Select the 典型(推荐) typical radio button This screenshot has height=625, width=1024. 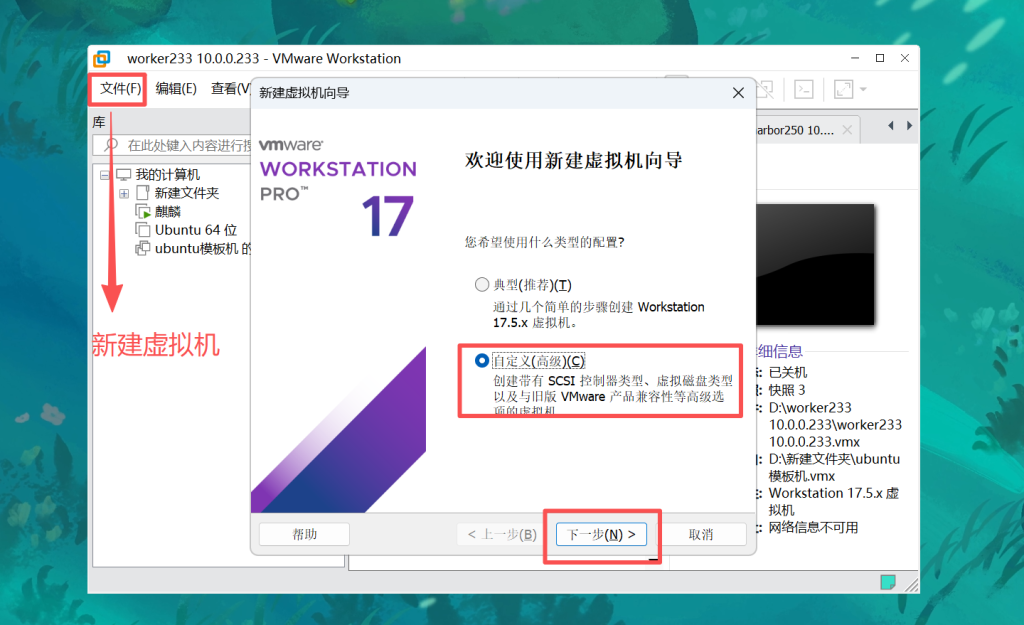pos(483,285)
